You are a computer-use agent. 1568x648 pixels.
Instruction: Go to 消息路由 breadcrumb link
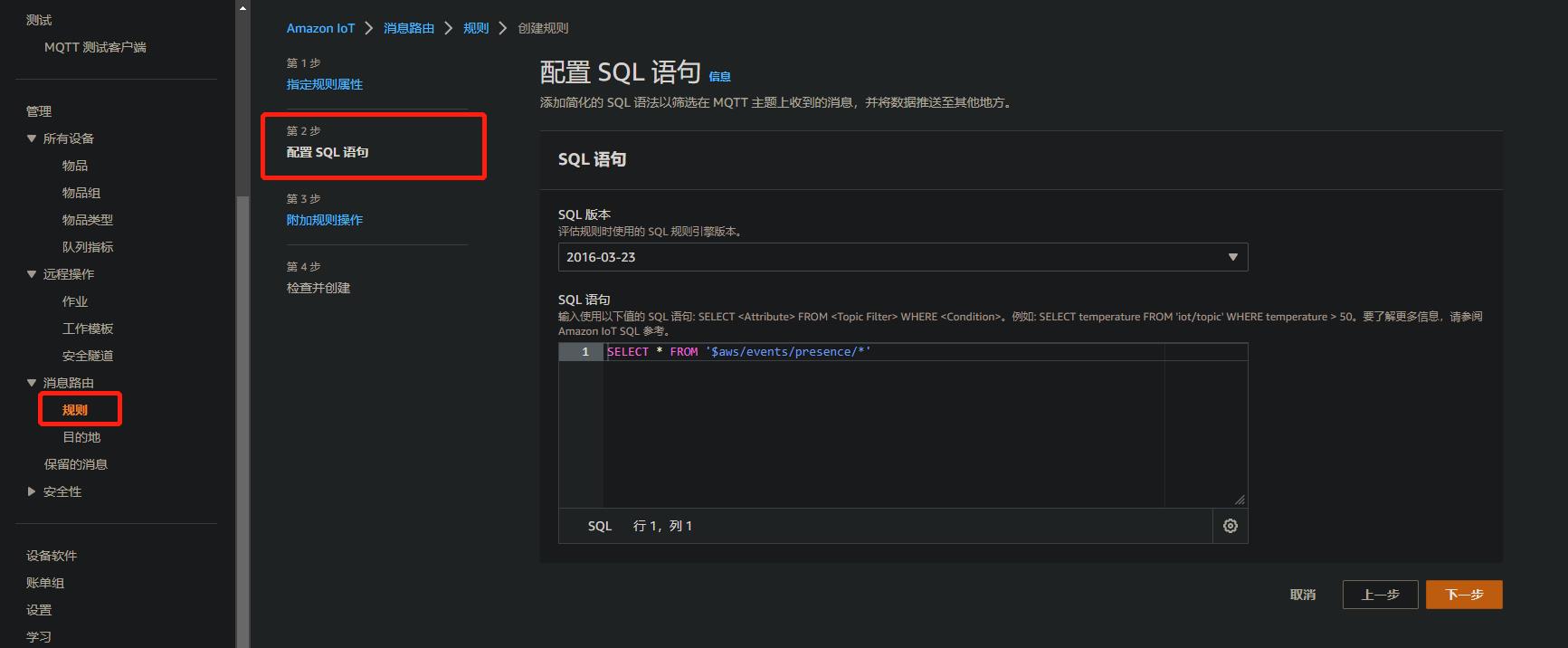409,28
